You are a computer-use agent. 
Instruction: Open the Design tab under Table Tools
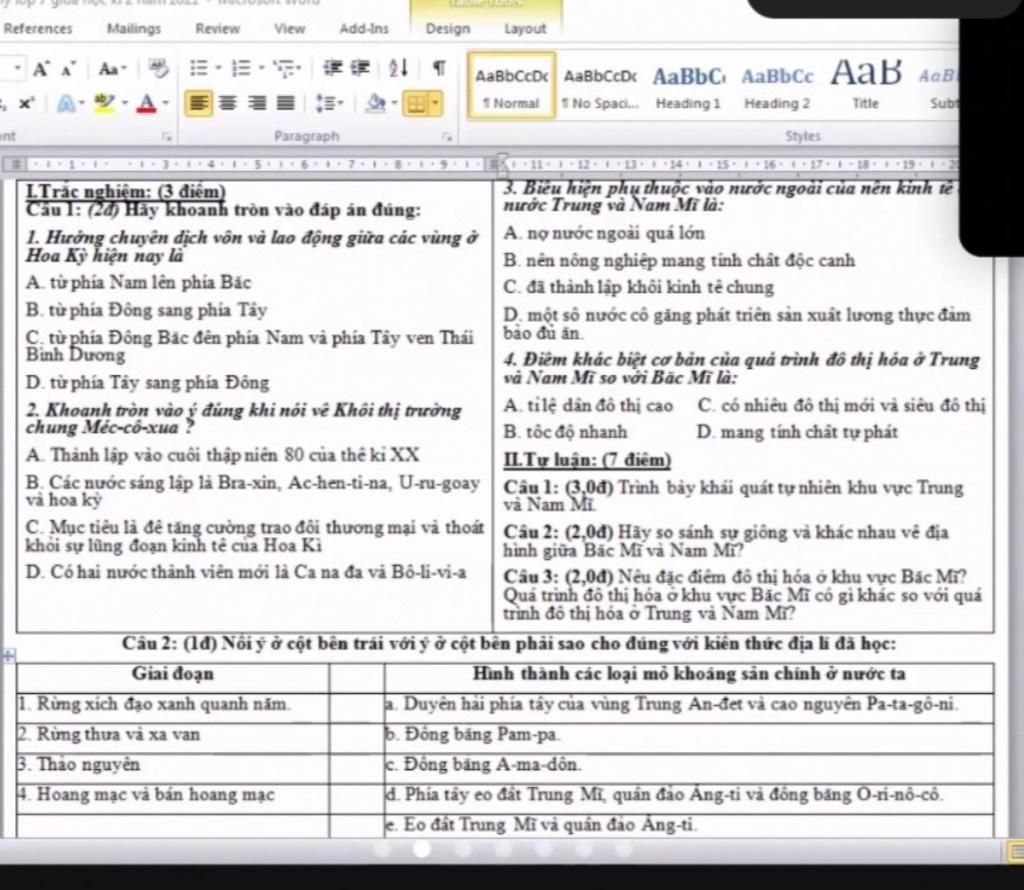click(x=447, y=29)
